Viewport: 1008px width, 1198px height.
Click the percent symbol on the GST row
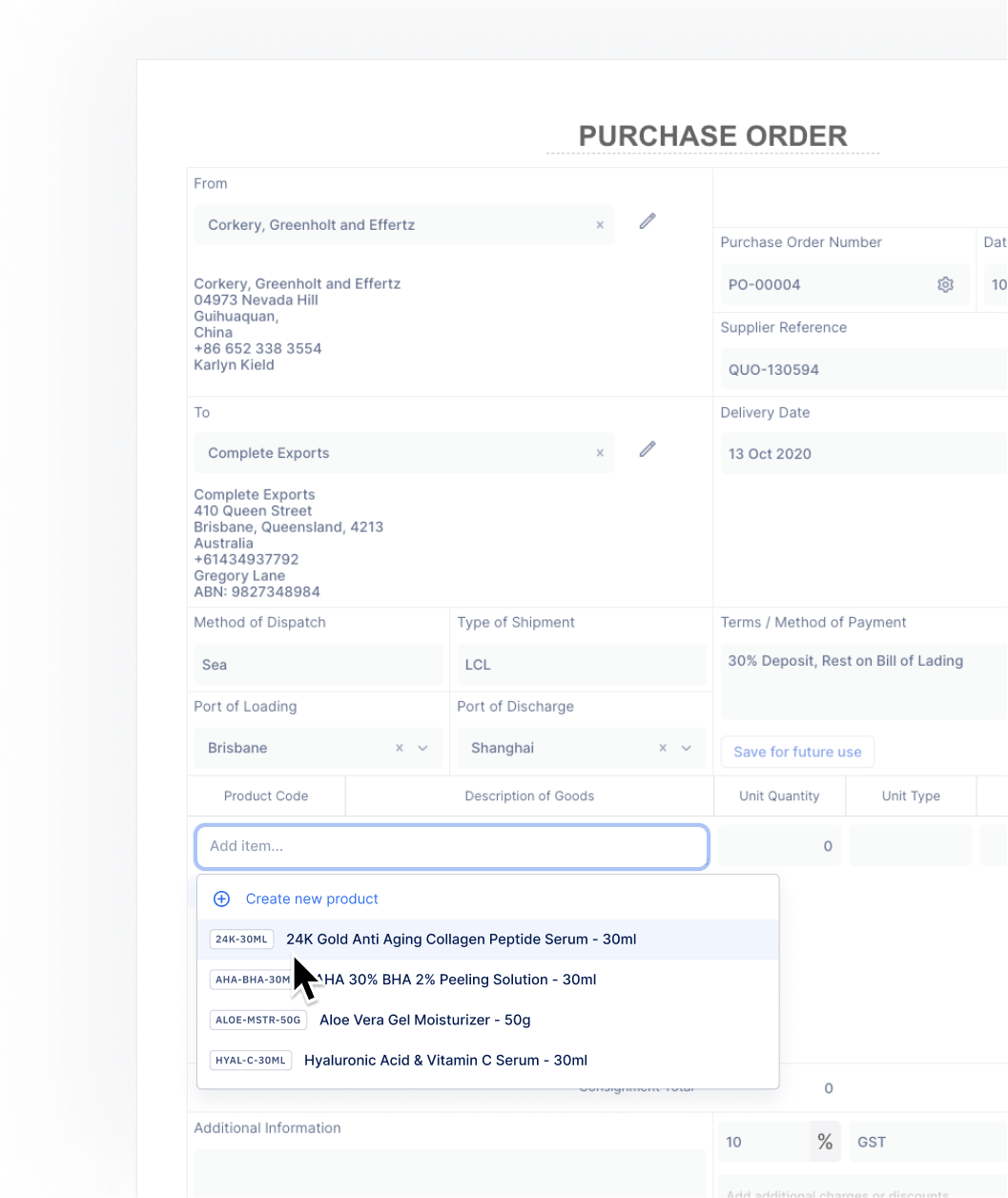pos(825,1142)
